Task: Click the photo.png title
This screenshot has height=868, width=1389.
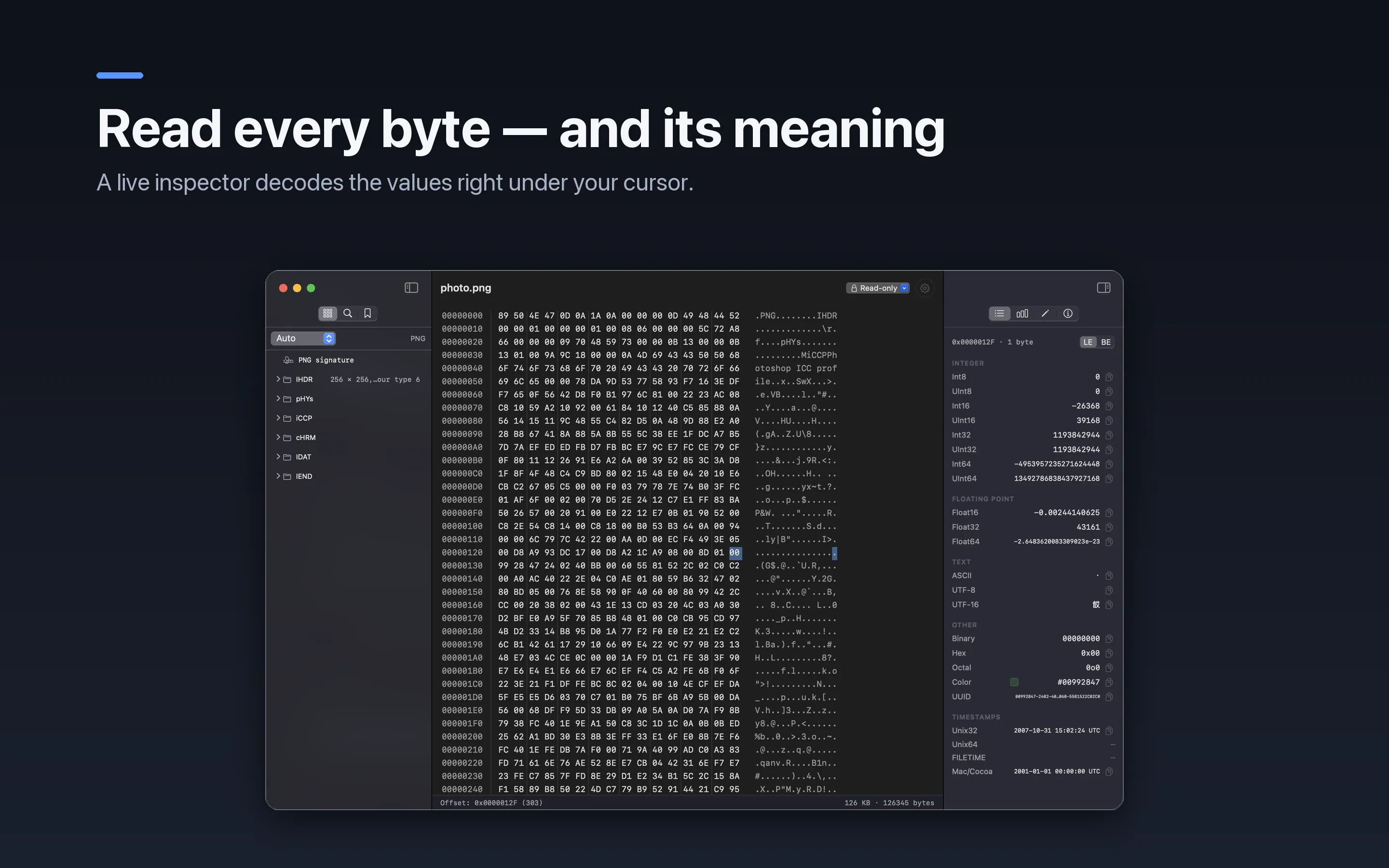Action: (465, 288)
